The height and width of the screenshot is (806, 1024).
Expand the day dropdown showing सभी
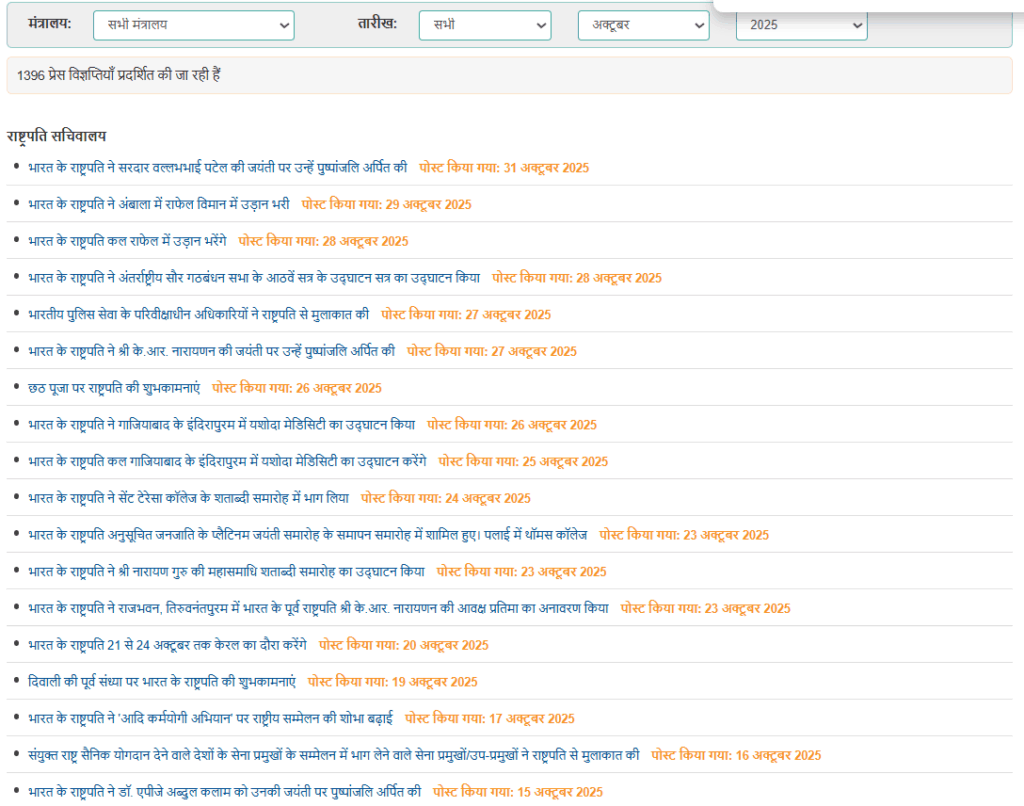pos(484,25)
